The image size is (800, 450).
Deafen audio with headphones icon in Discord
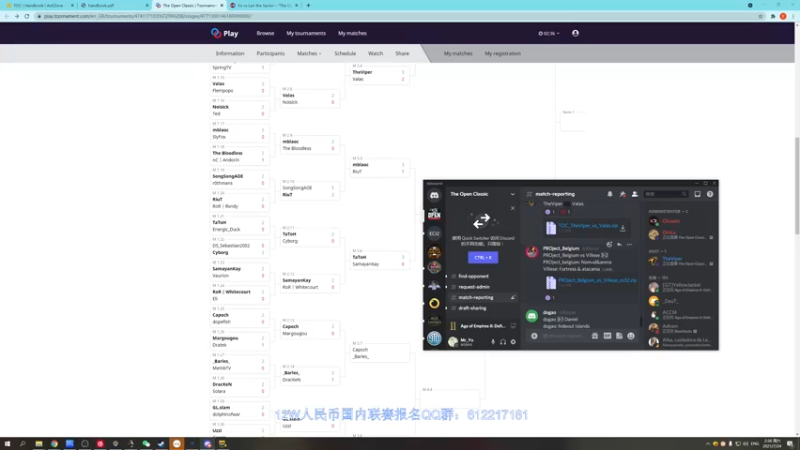[503, 342]
